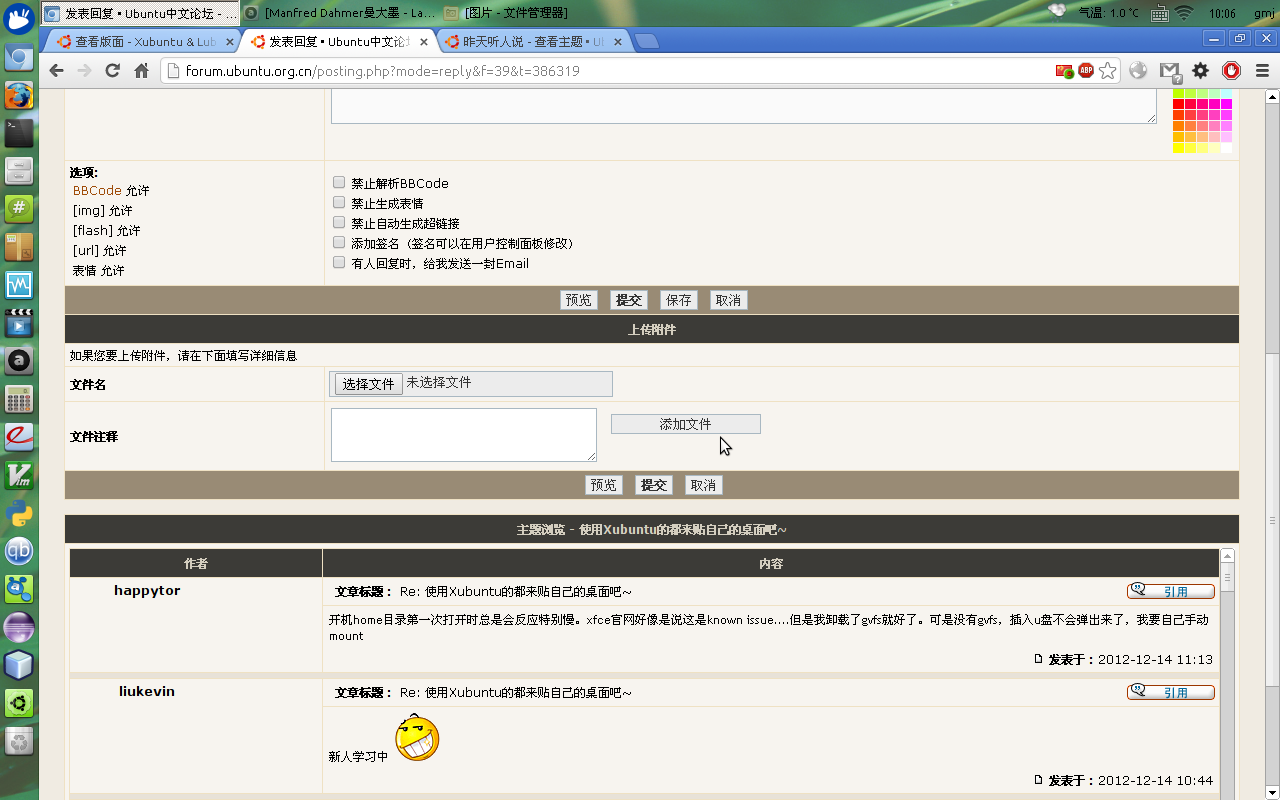Tick 禁止解析BBCode checkbox
This screenshot has width=1280, height=800.
tap(339, 182)
